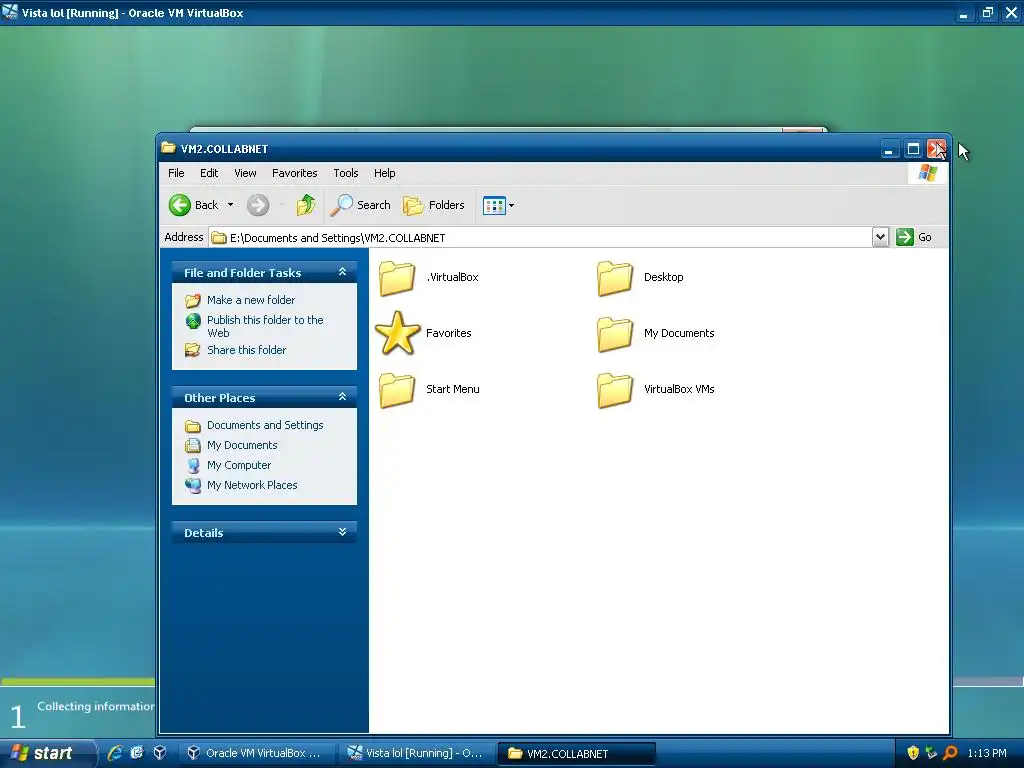Go to My Documents in Other Places
The width and height of the screenshot is (1024, 768).
pyautogui.click(x=242, y=445)
